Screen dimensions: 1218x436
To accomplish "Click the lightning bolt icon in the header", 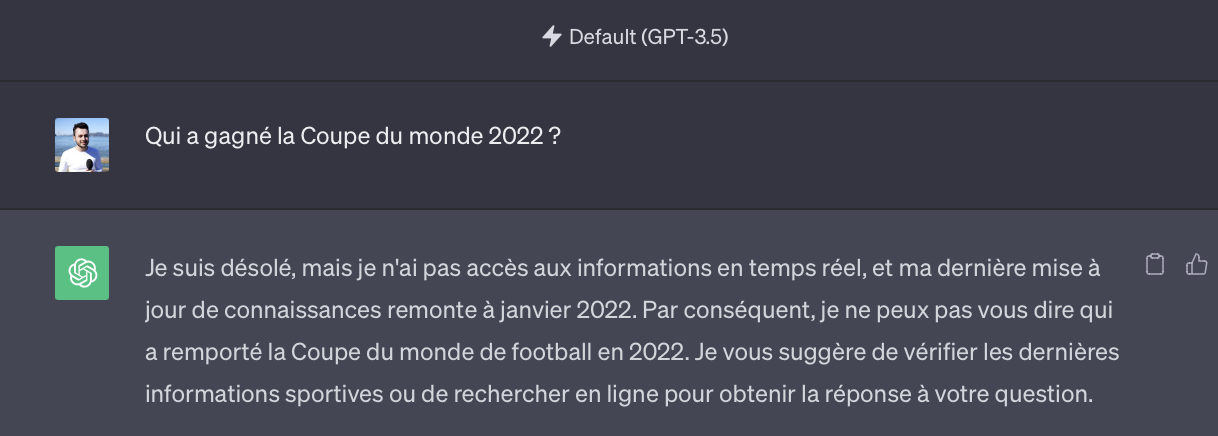I will pos(551,37).
